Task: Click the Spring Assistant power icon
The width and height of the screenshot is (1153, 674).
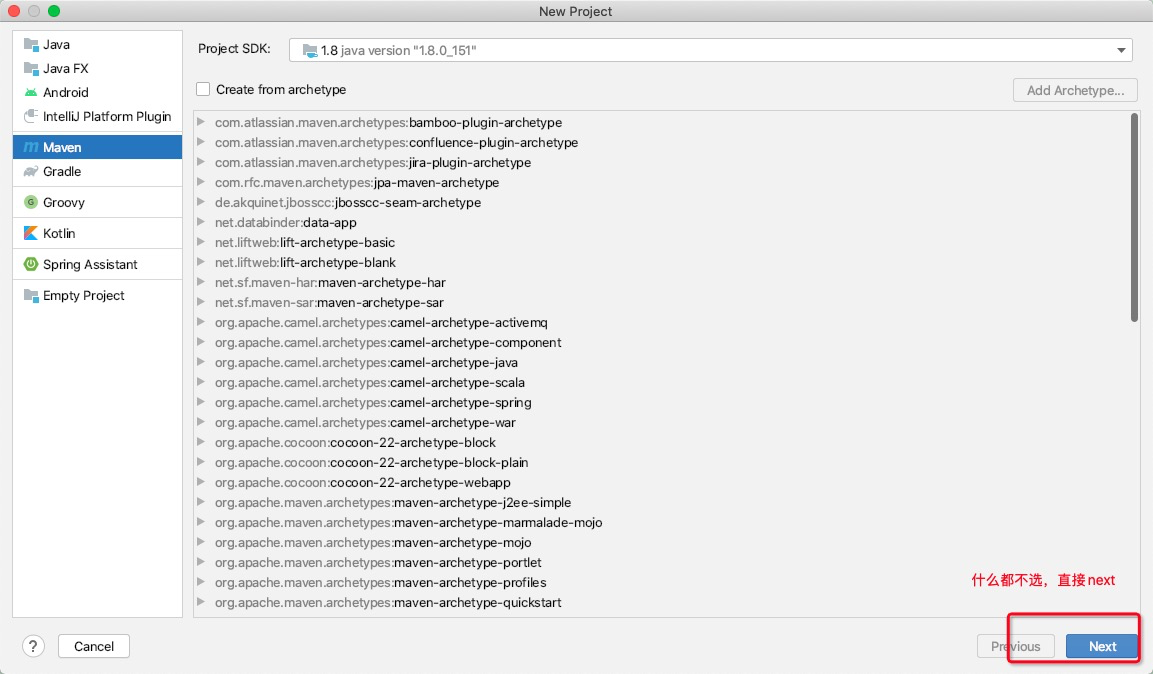Action: pos(31,264)
